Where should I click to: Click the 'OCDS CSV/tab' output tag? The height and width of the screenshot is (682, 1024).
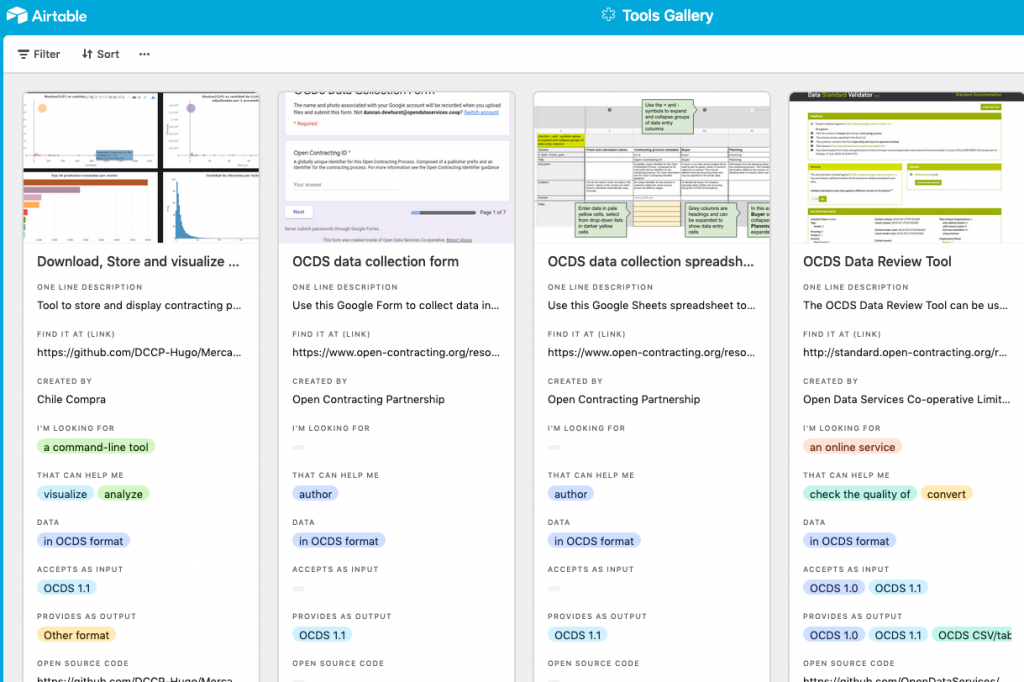[974, 635]
